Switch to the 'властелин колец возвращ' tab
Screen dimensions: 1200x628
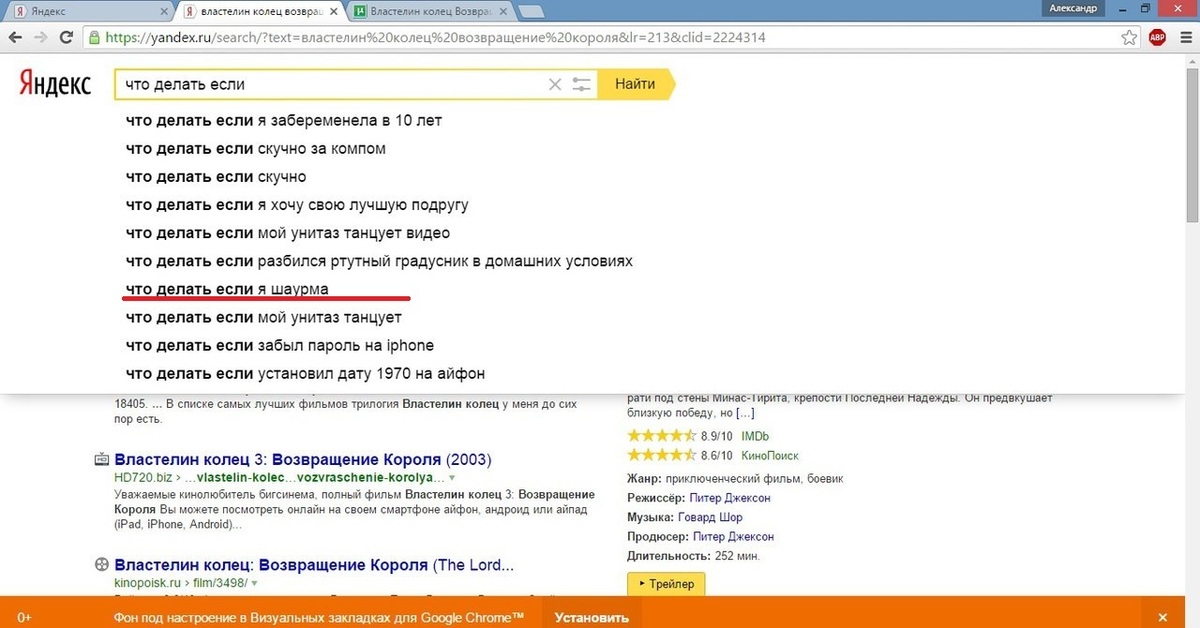(261, 12)
